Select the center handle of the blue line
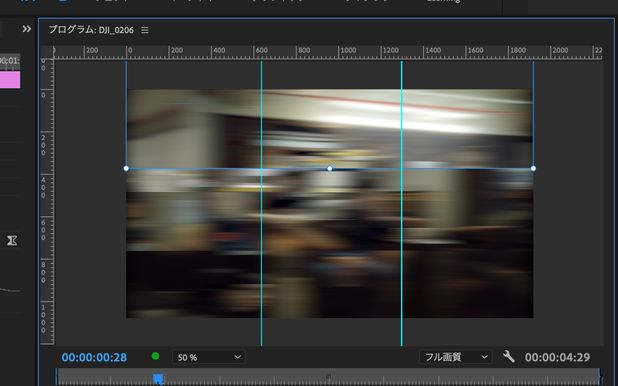 (x=330, y=168)
